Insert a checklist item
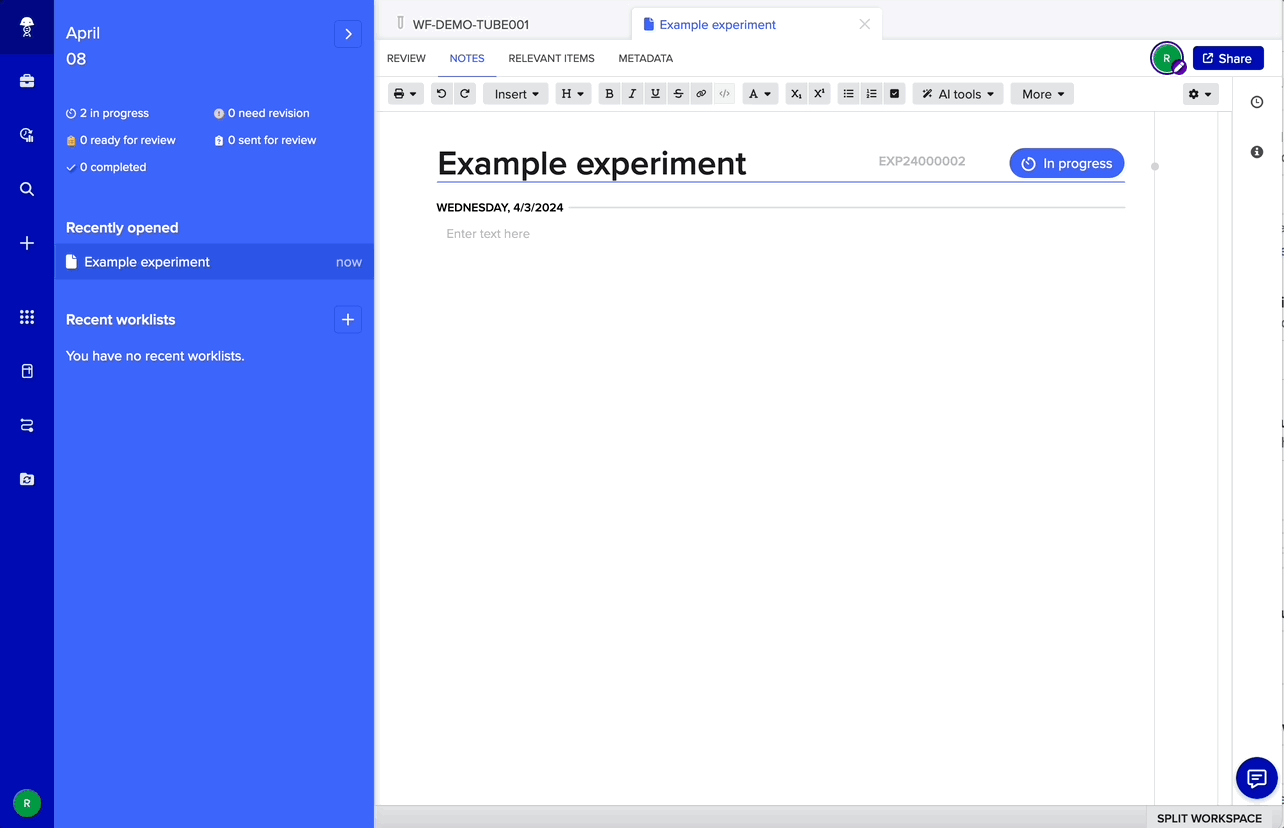1284x828 pixels. [x=894, y=94]
